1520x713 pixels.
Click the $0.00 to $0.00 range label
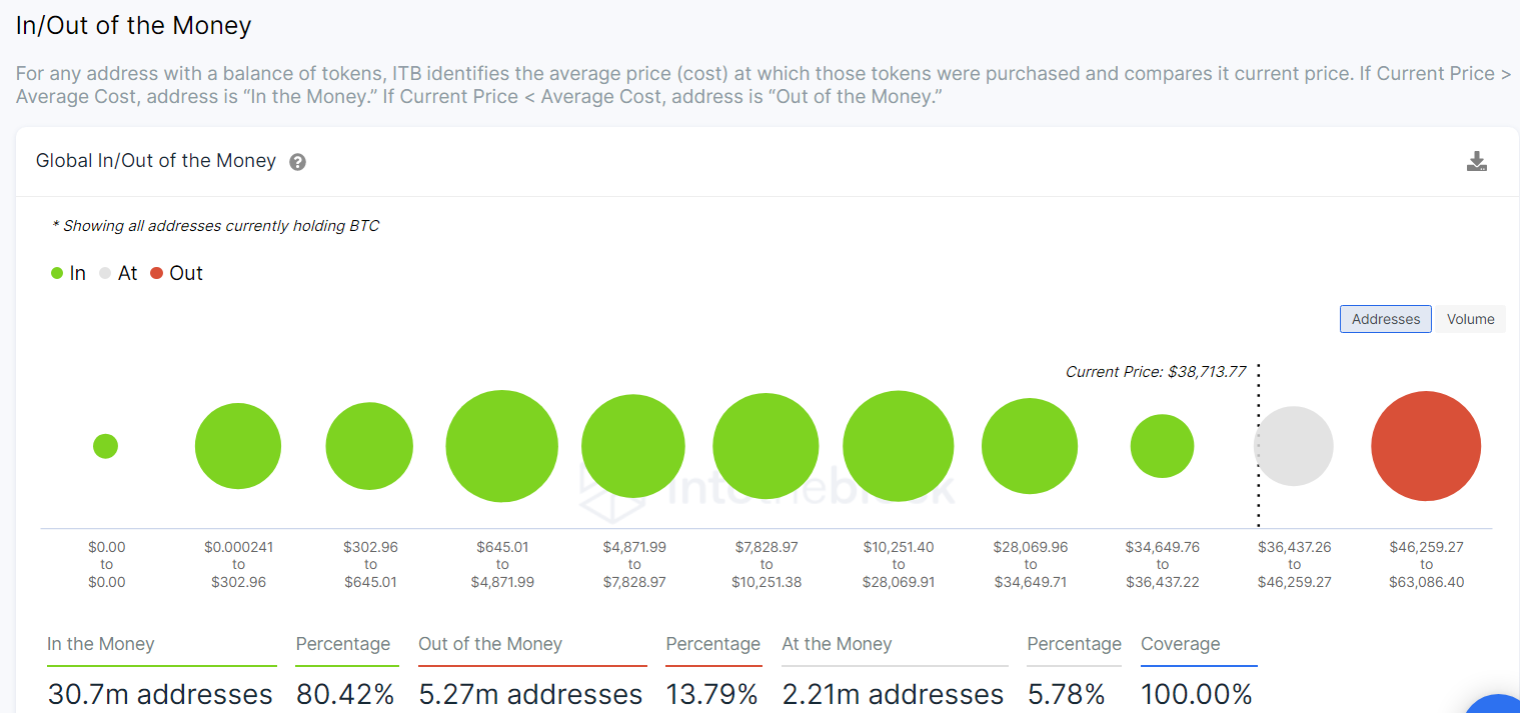coord(107,564)
